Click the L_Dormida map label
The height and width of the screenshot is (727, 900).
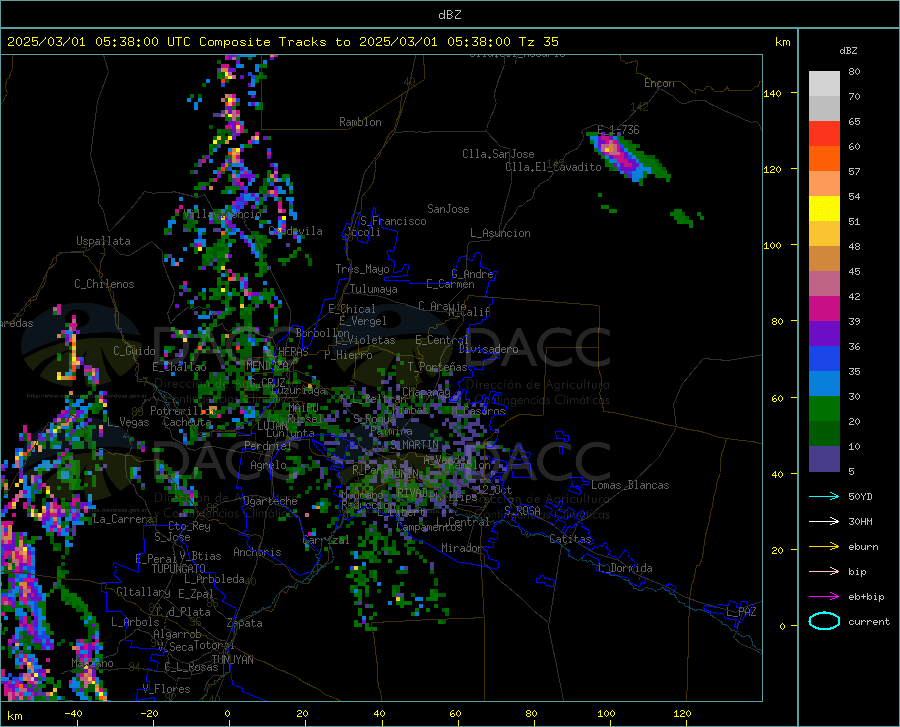(x=624, y=568)
